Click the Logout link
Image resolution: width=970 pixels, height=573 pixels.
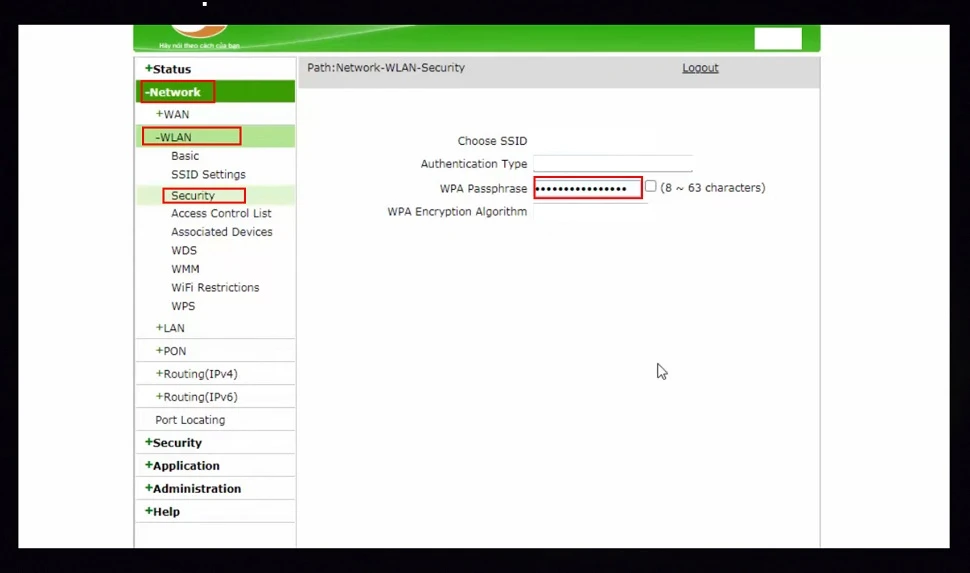tap(700, 68)
